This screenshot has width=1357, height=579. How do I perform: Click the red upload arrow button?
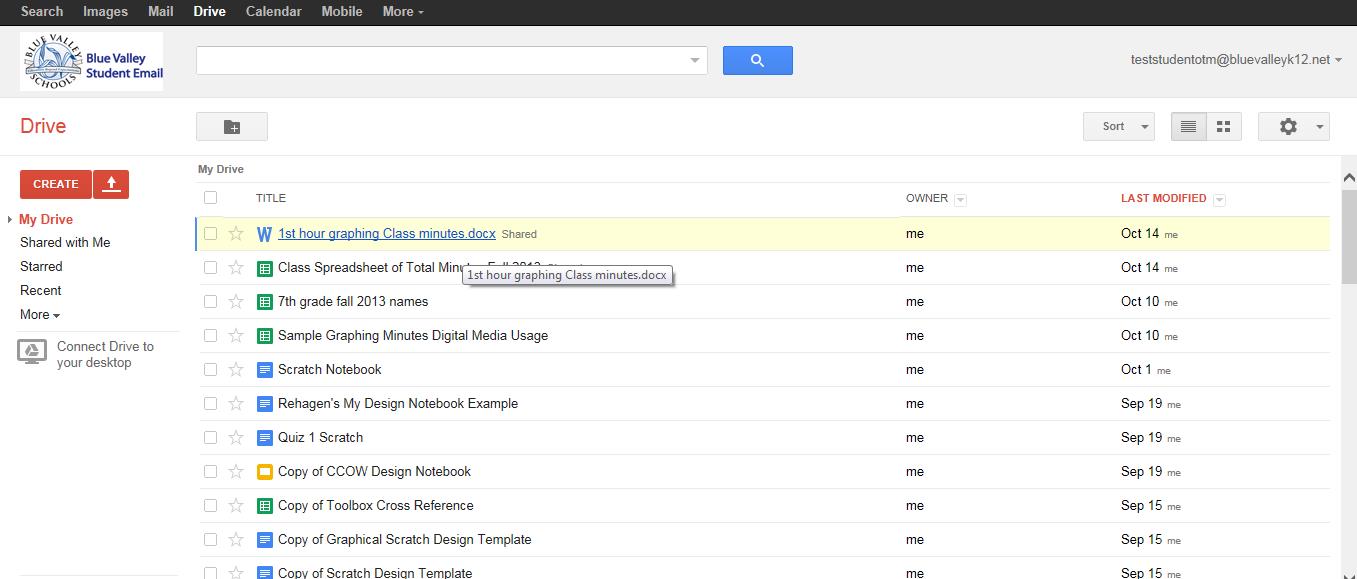tap(111, 184)
